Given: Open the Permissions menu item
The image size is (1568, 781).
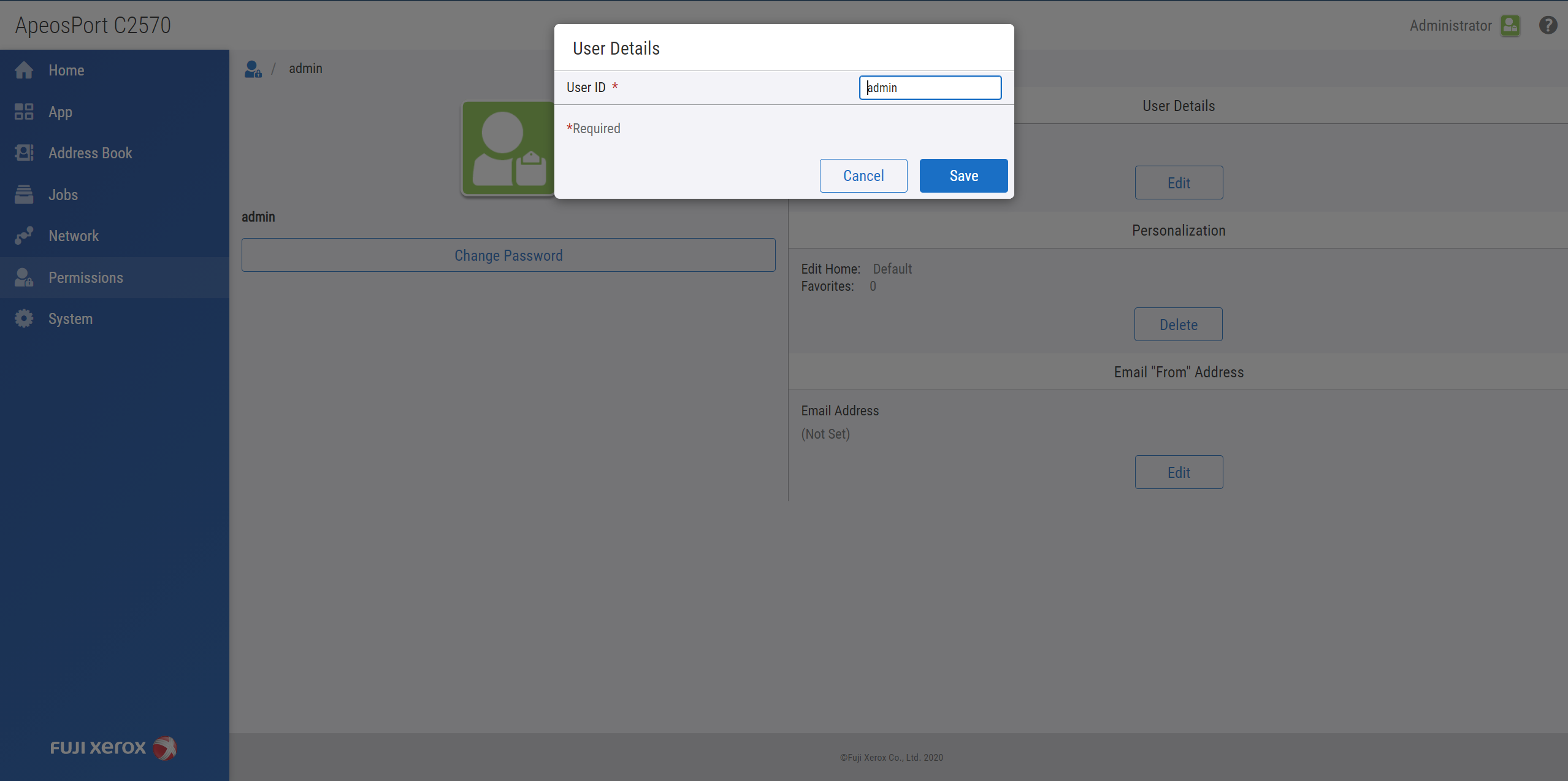Looking at the screenshot, I should (x=86, y=277).
